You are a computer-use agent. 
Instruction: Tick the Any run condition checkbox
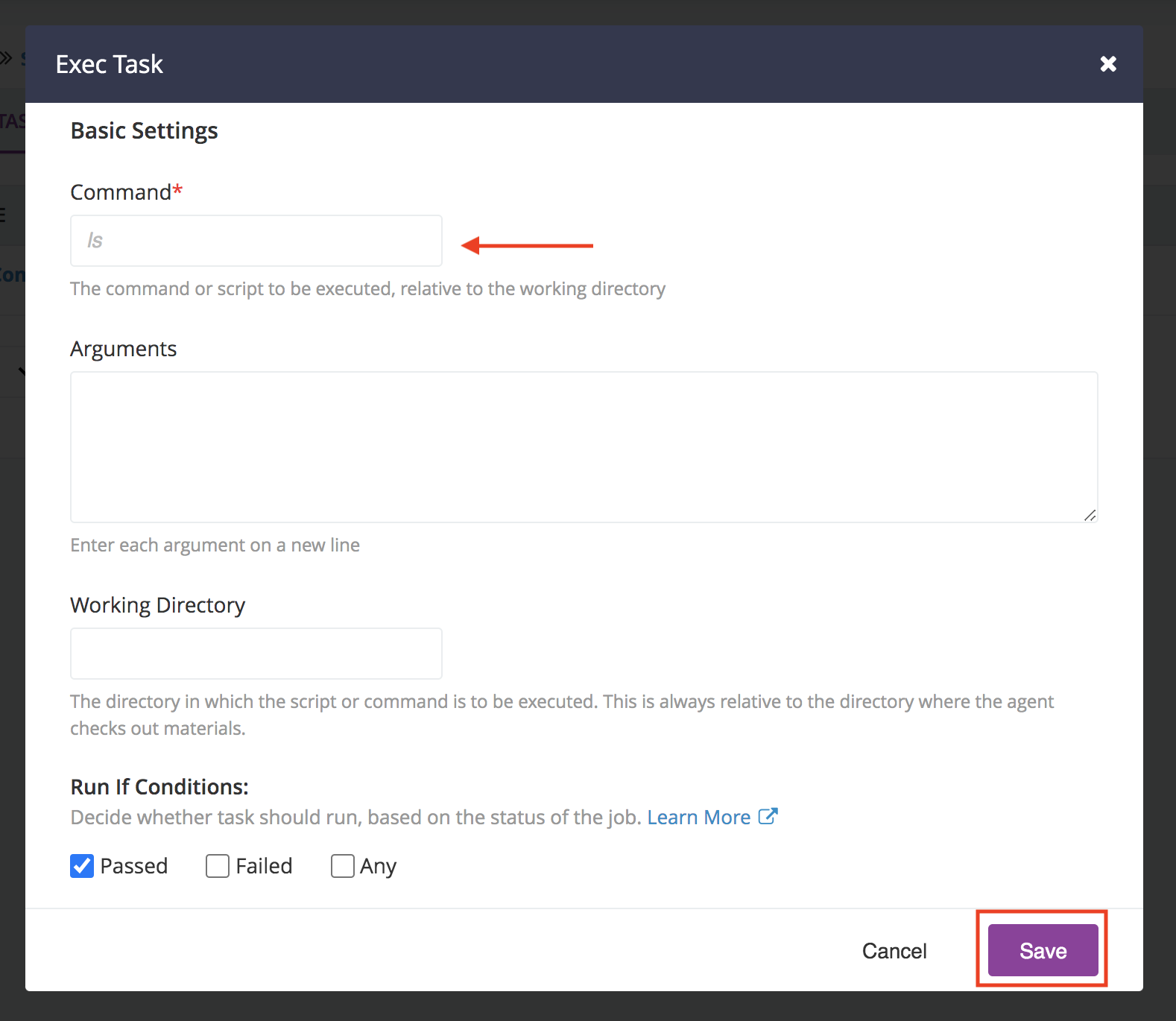pos(343,866)
